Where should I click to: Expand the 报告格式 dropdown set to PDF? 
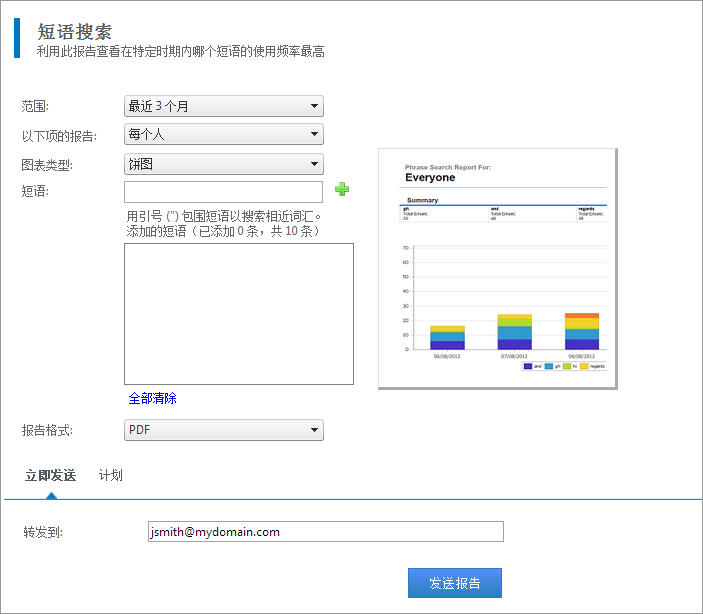pyautogui.click(x=223, y=430)
